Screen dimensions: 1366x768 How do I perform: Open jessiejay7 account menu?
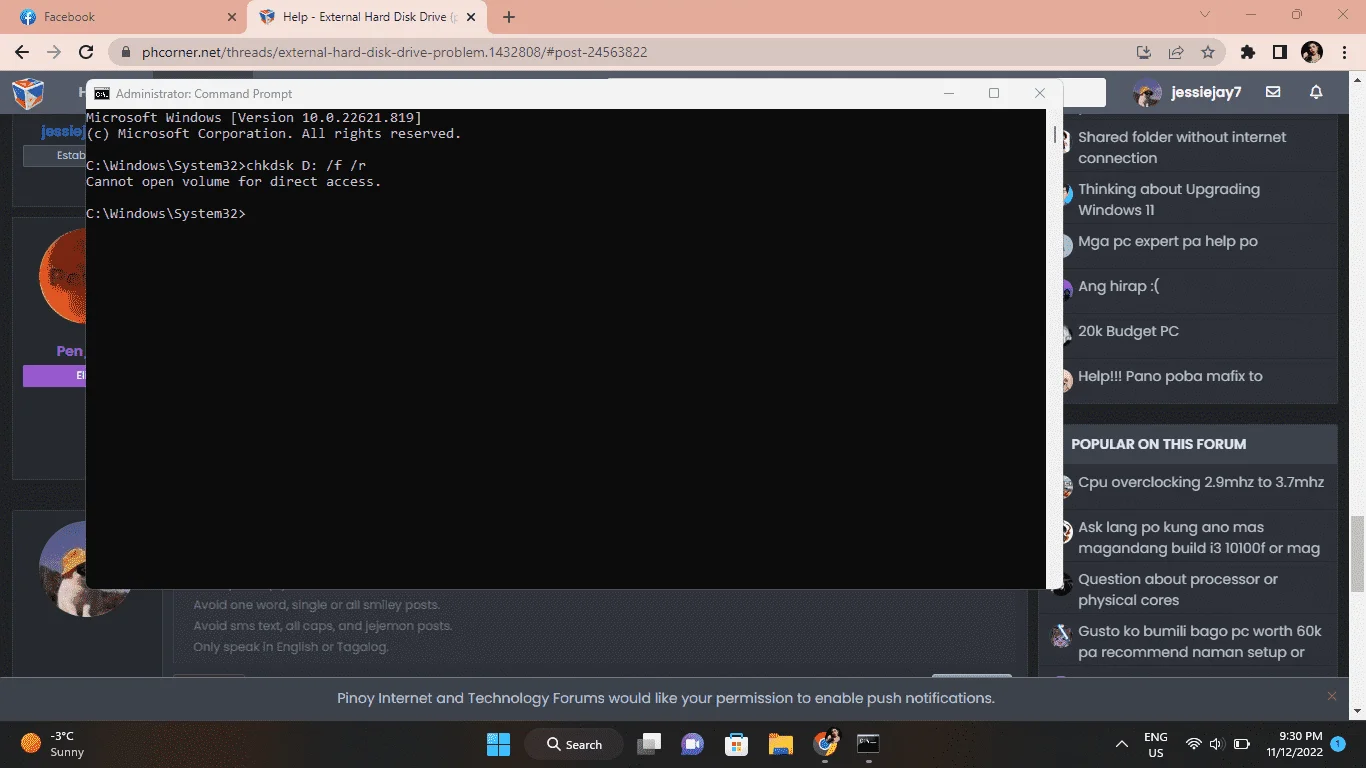1188,92
